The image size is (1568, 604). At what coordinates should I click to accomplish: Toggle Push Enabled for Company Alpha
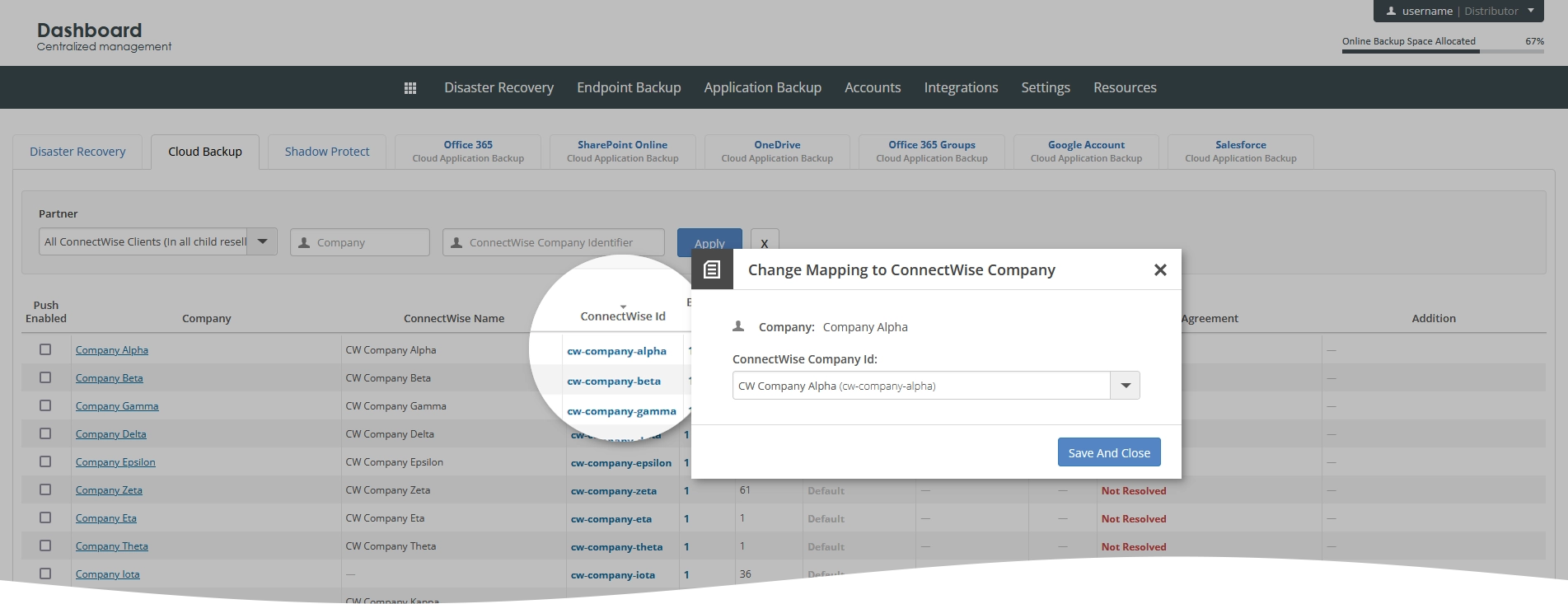click(x=45, y=349)
